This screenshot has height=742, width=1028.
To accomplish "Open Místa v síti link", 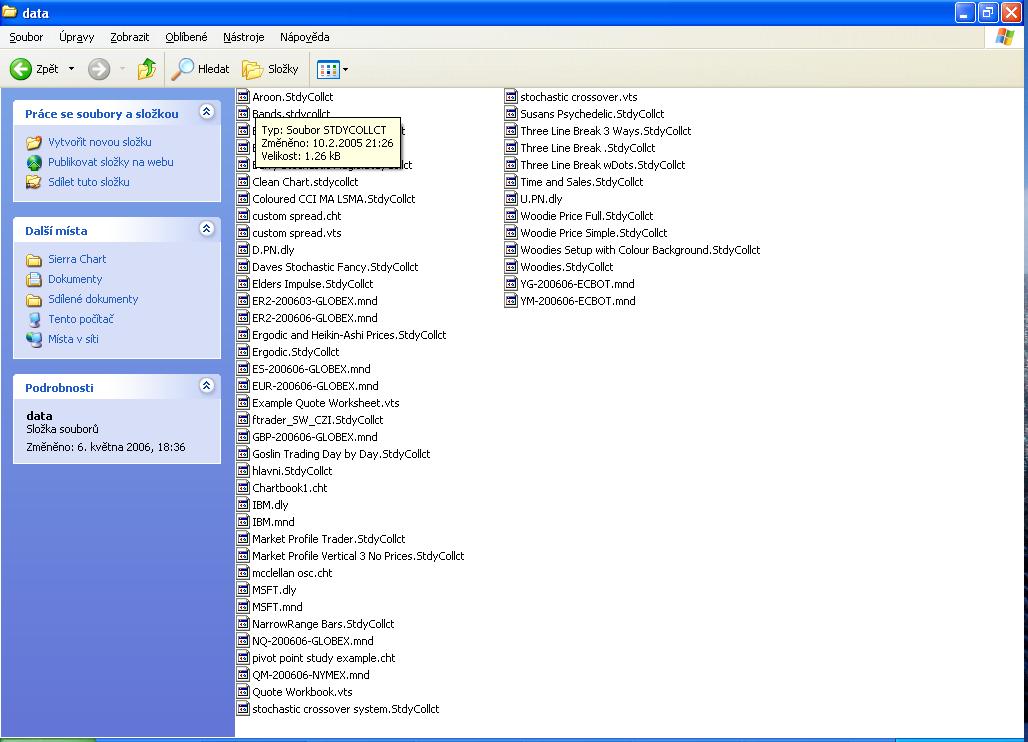I will [x=73, y=340].
